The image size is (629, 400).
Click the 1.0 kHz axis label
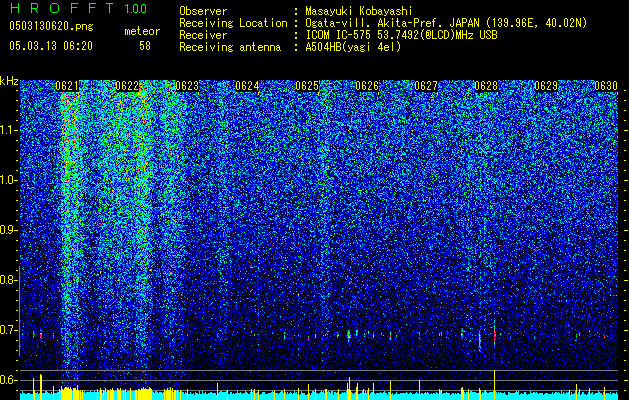pyautogui.click(x=7, y=180)
